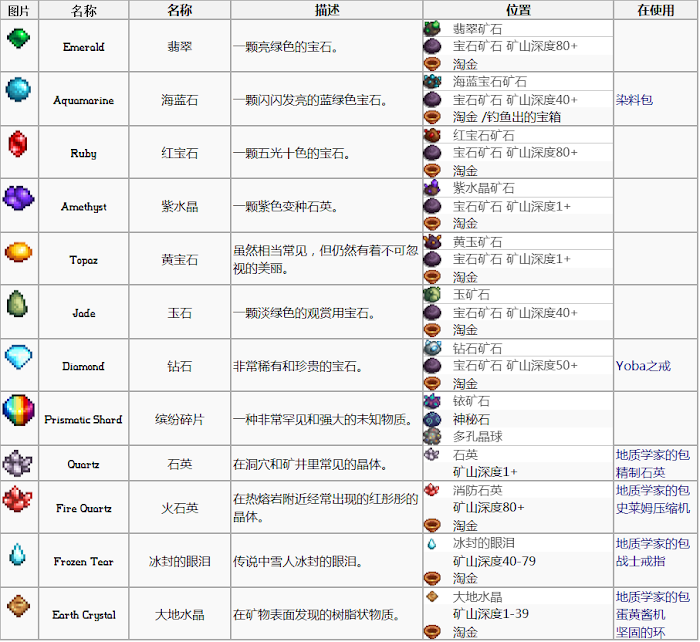Click the gem node icon beside 矿山深度50+

432,366
